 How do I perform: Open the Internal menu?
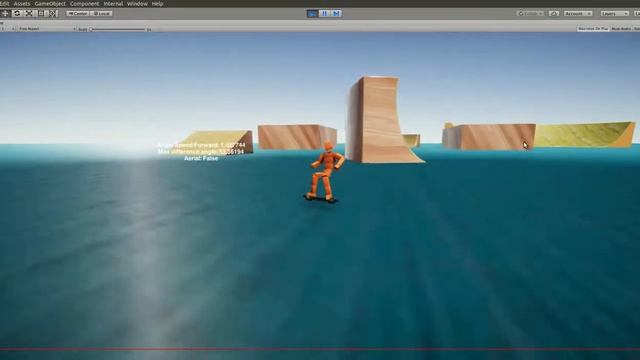tap(113, 4)
